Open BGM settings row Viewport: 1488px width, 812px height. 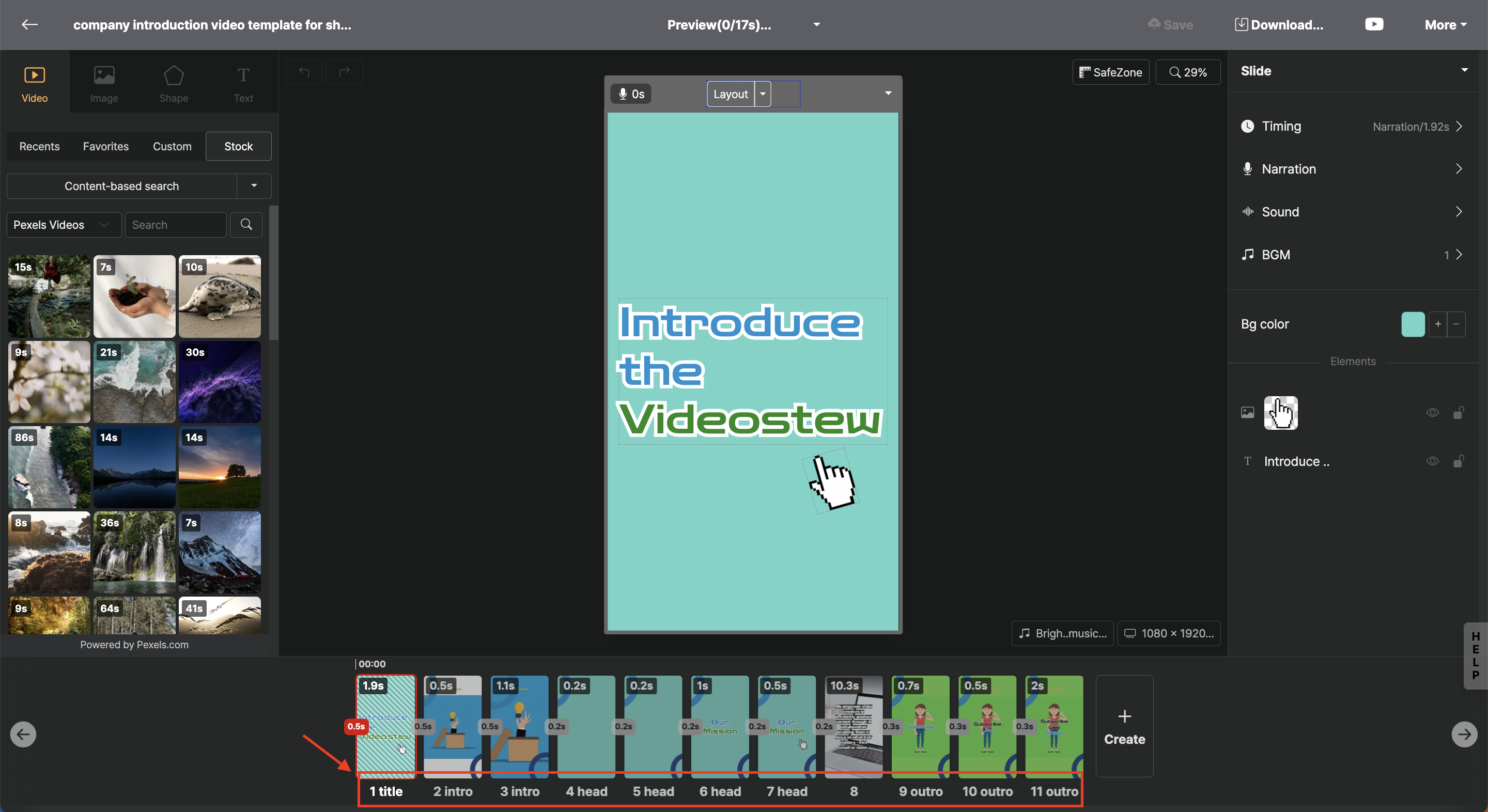(1353, 254)
